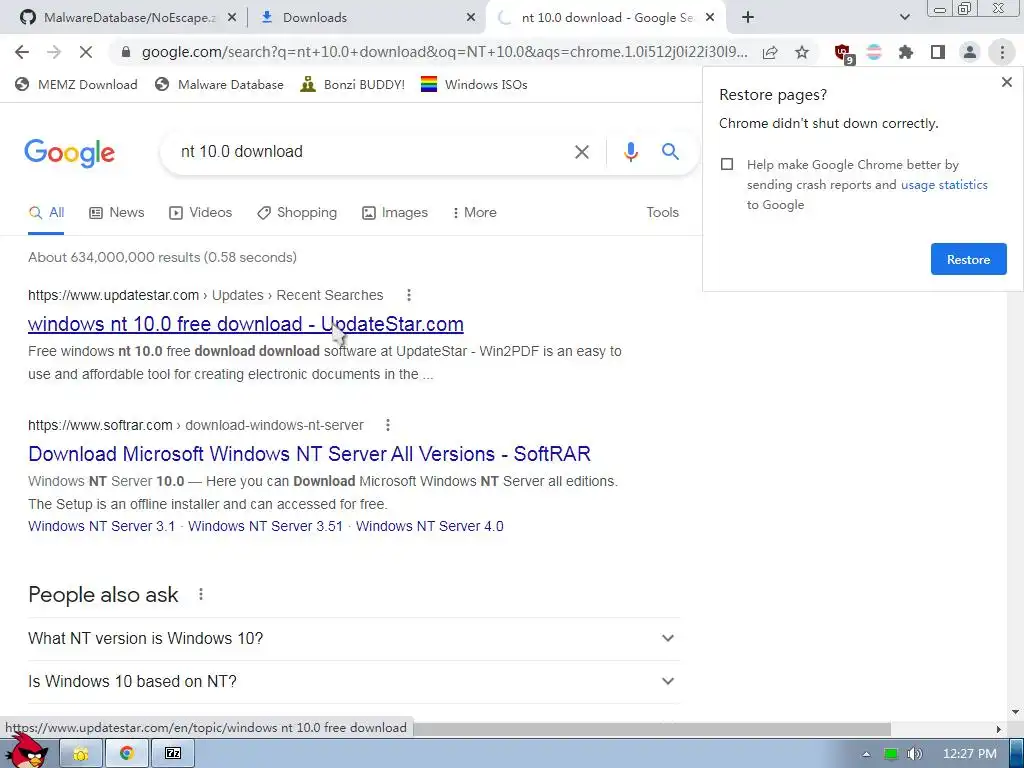Close the Restore pages popup
Viewport: 1024px width, 768px height.
(x=1006, y=82)
